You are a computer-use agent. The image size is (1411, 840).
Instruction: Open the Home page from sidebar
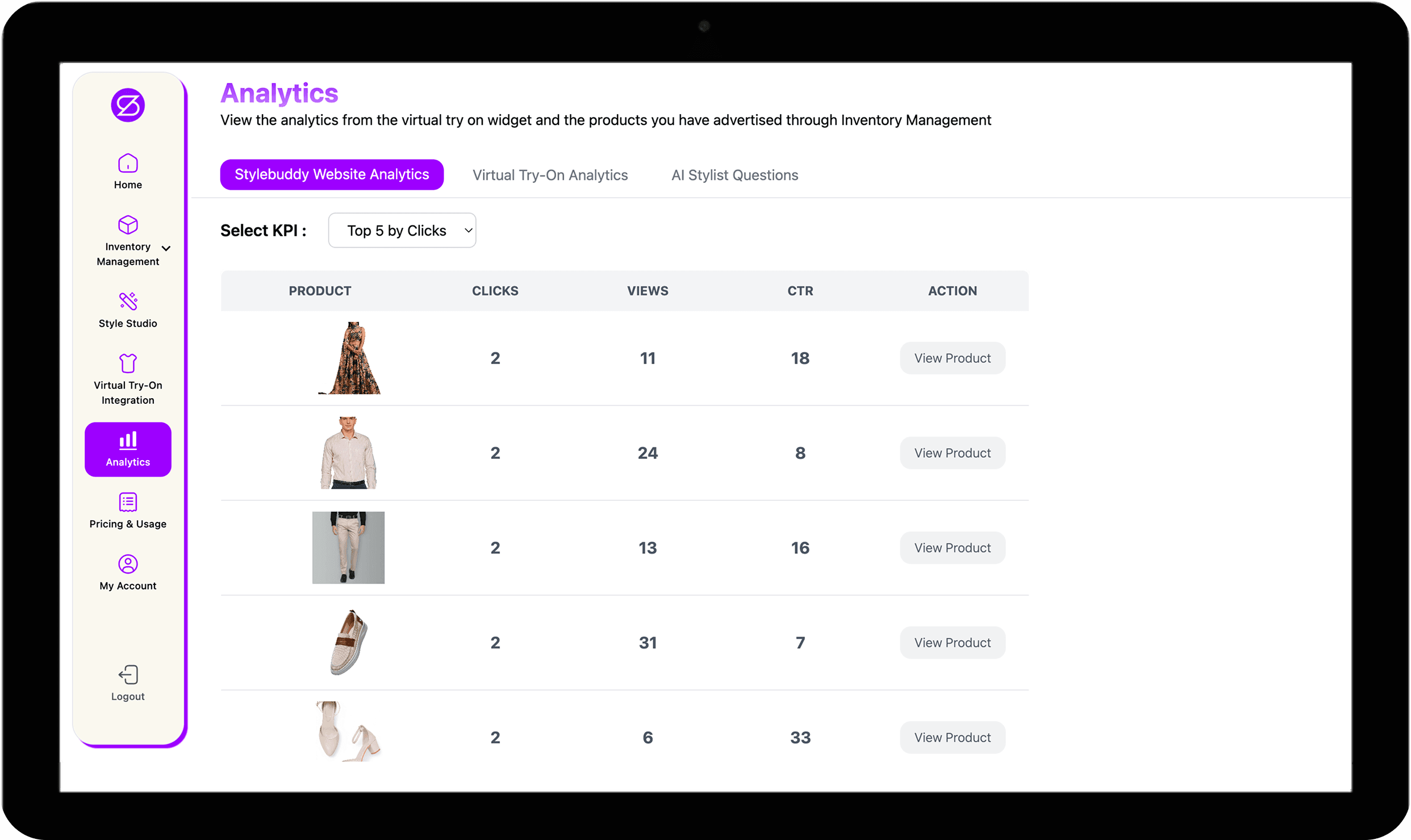click(x=127, y=170)
